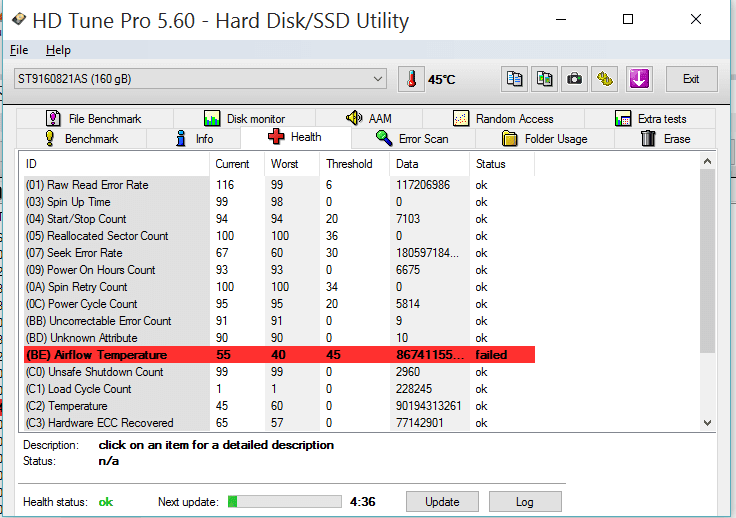Click the Update button

coord(442,502)
